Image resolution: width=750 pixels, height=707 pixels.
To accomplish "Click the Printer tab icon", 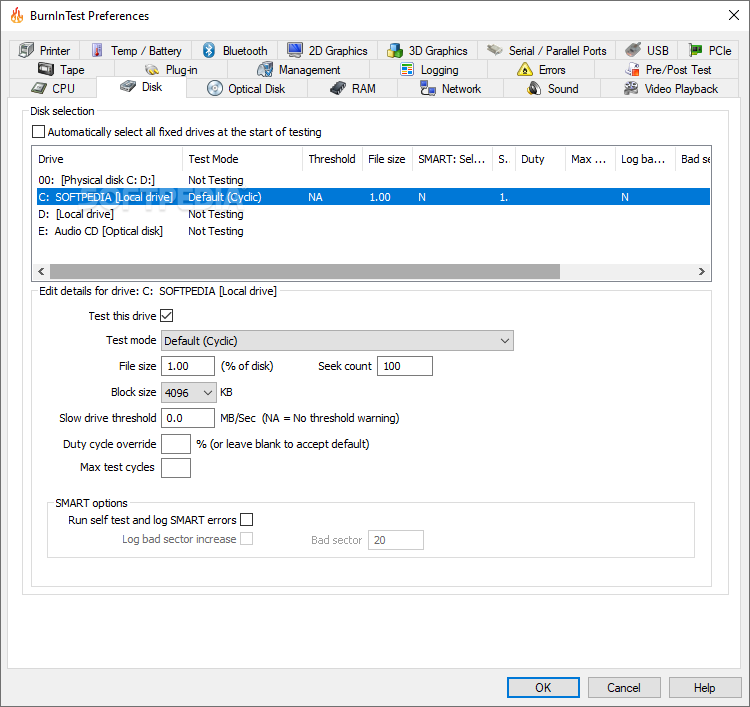I will tap(26, 50).
